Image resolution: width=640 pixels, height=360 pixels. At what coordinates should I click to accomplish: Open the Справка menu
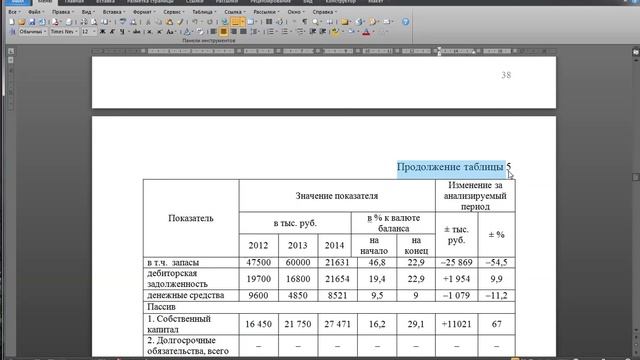pyautogui.click(x=324, y=12)
